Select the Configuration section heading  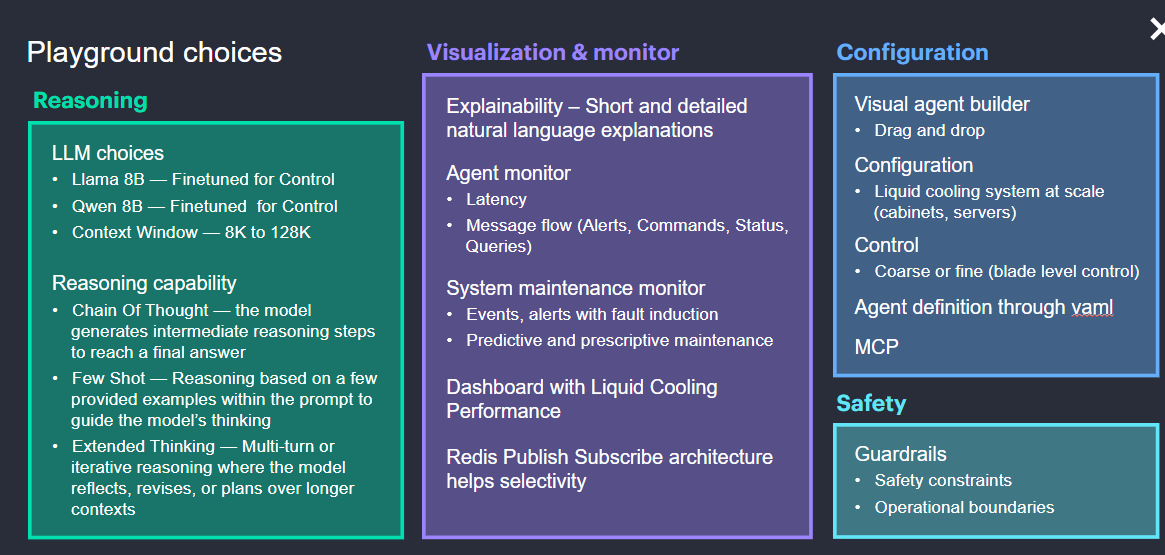[x=912, y=52]
